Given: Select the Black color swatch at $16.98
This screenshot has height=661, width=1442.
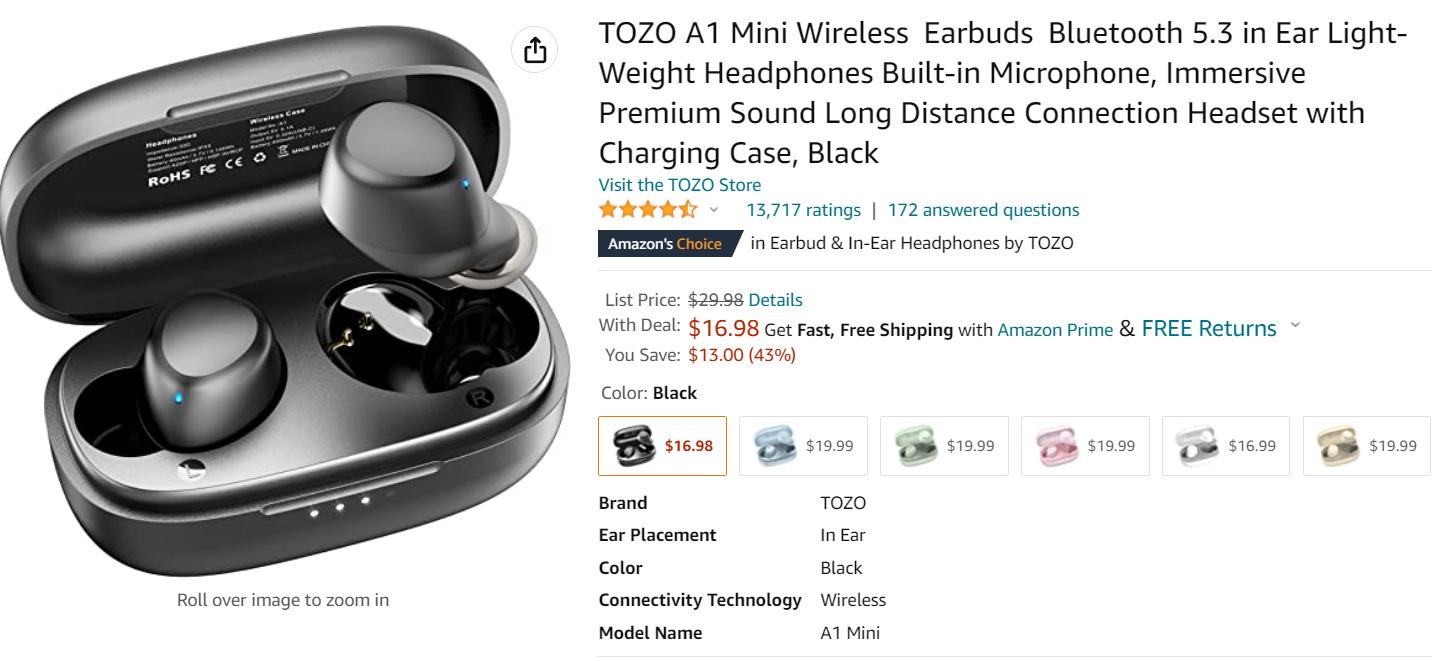Looking at the screenshot, I should [662, 445].
